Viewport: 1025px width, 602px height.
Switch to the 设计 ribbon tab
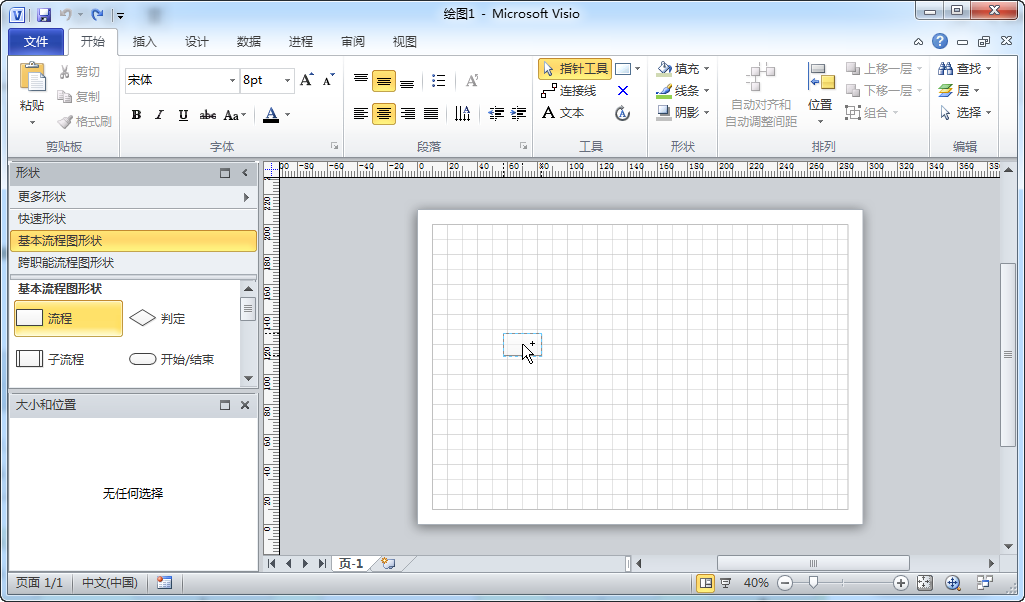coord(197,42)
